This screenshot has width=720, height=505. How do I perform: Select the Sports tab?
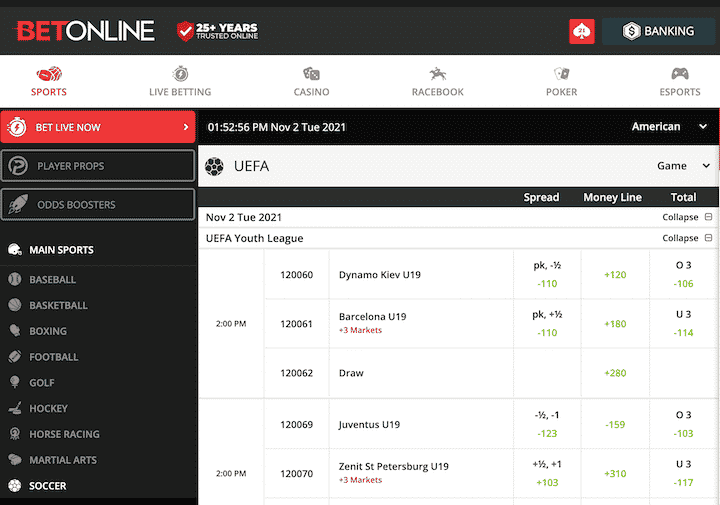(49, 82)
